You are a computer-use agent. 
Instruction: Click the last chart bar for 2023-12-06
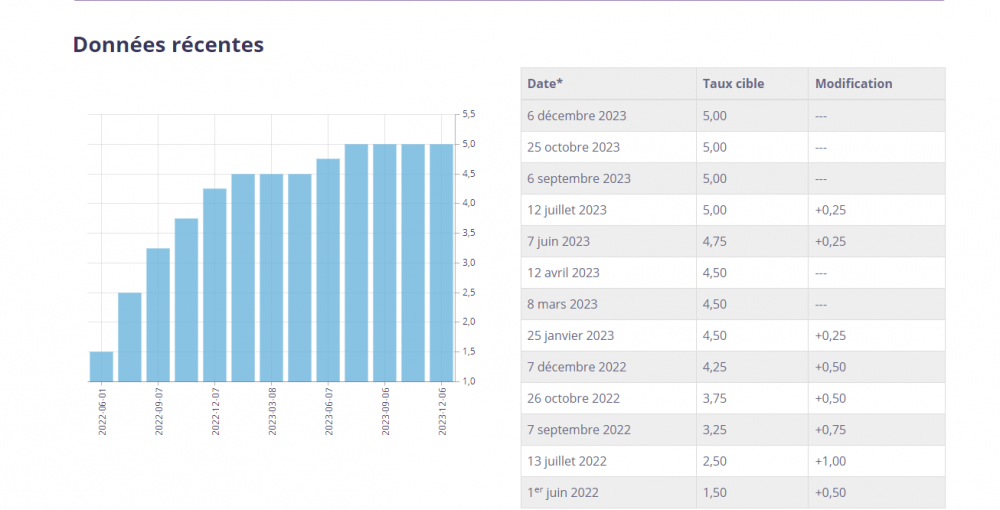click(441, 263)
